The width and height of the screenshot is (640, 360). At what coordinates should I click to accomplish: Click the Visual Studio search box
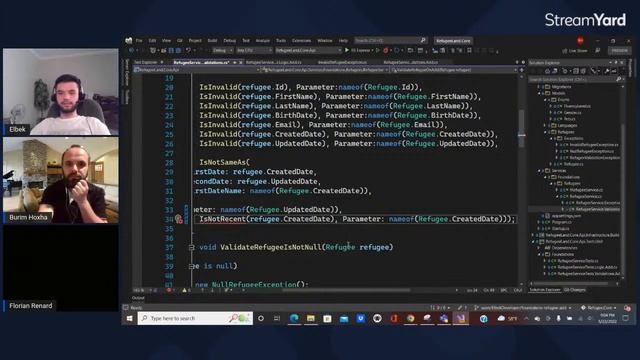(x=390, y=40)
